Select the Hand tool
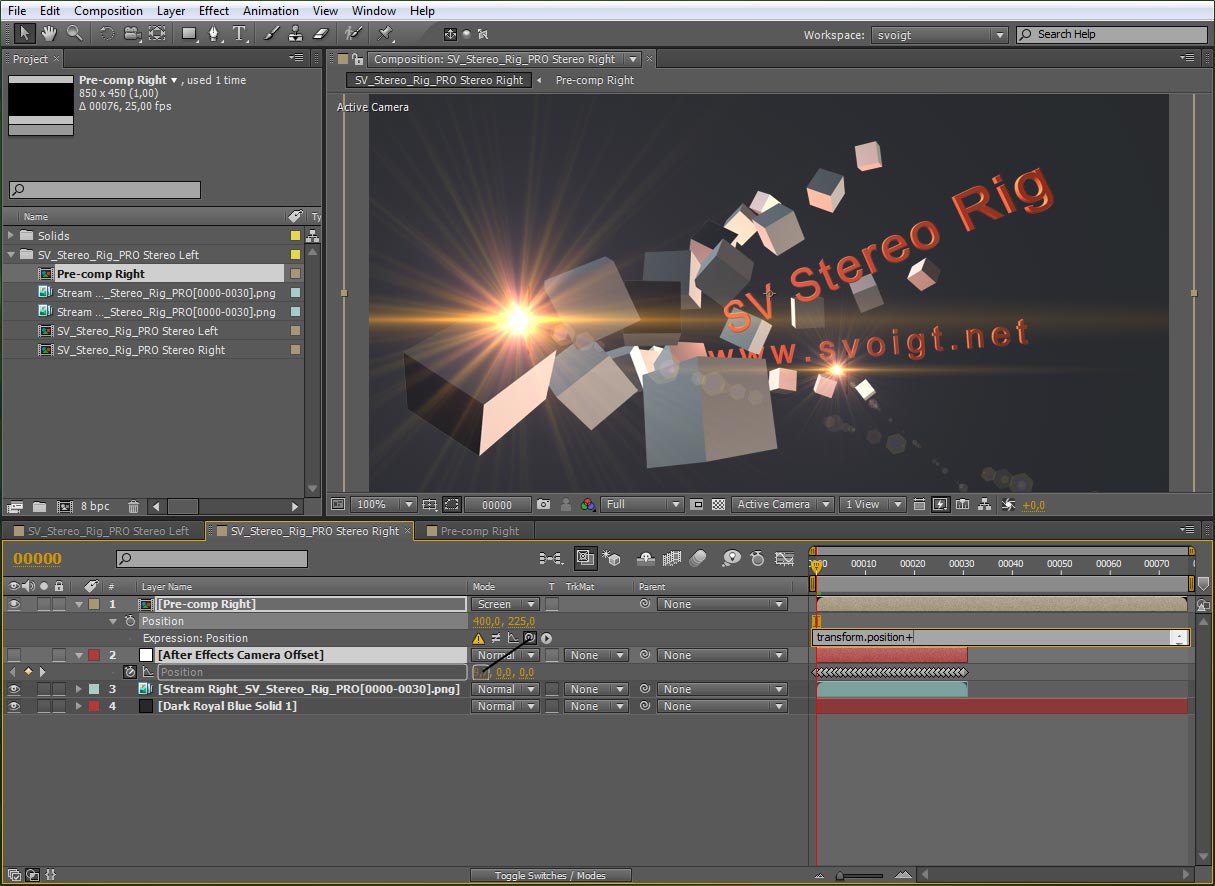Image resolution: width=1215 pixels, height=886 pixels. click(x=49, y=34)
